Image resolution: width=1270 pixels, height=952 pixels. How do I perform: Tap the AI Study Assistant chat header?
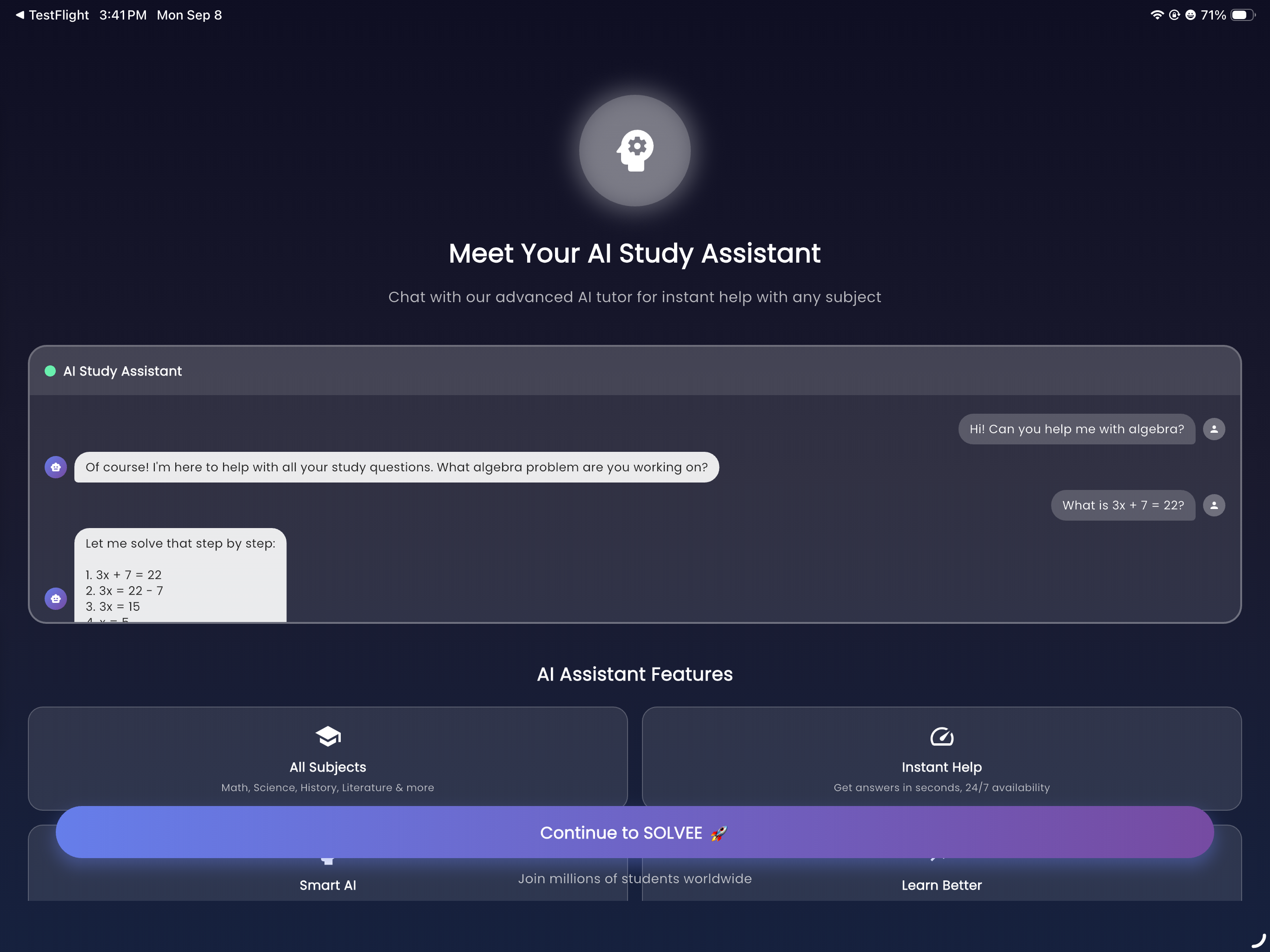[x=635, y=371]
